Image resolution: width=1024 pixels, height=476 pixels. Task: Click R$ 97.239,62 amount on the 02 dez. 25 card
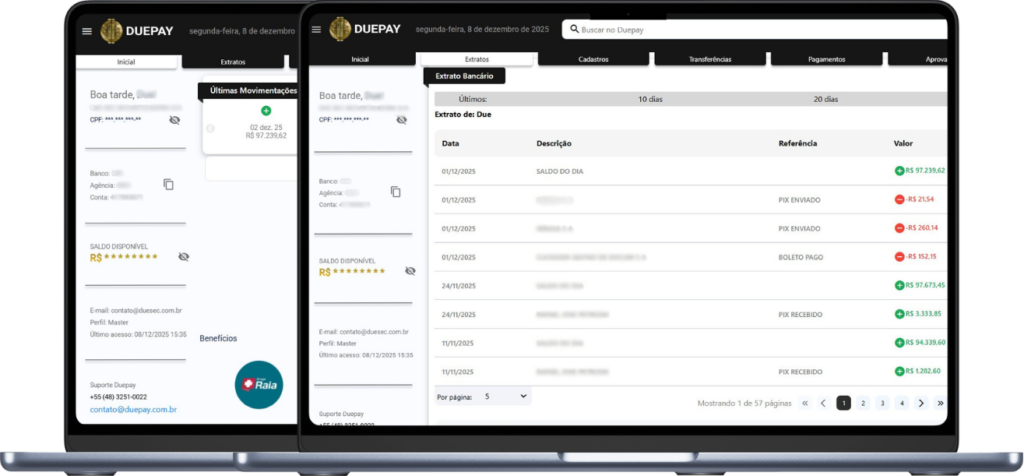(266, 136)
